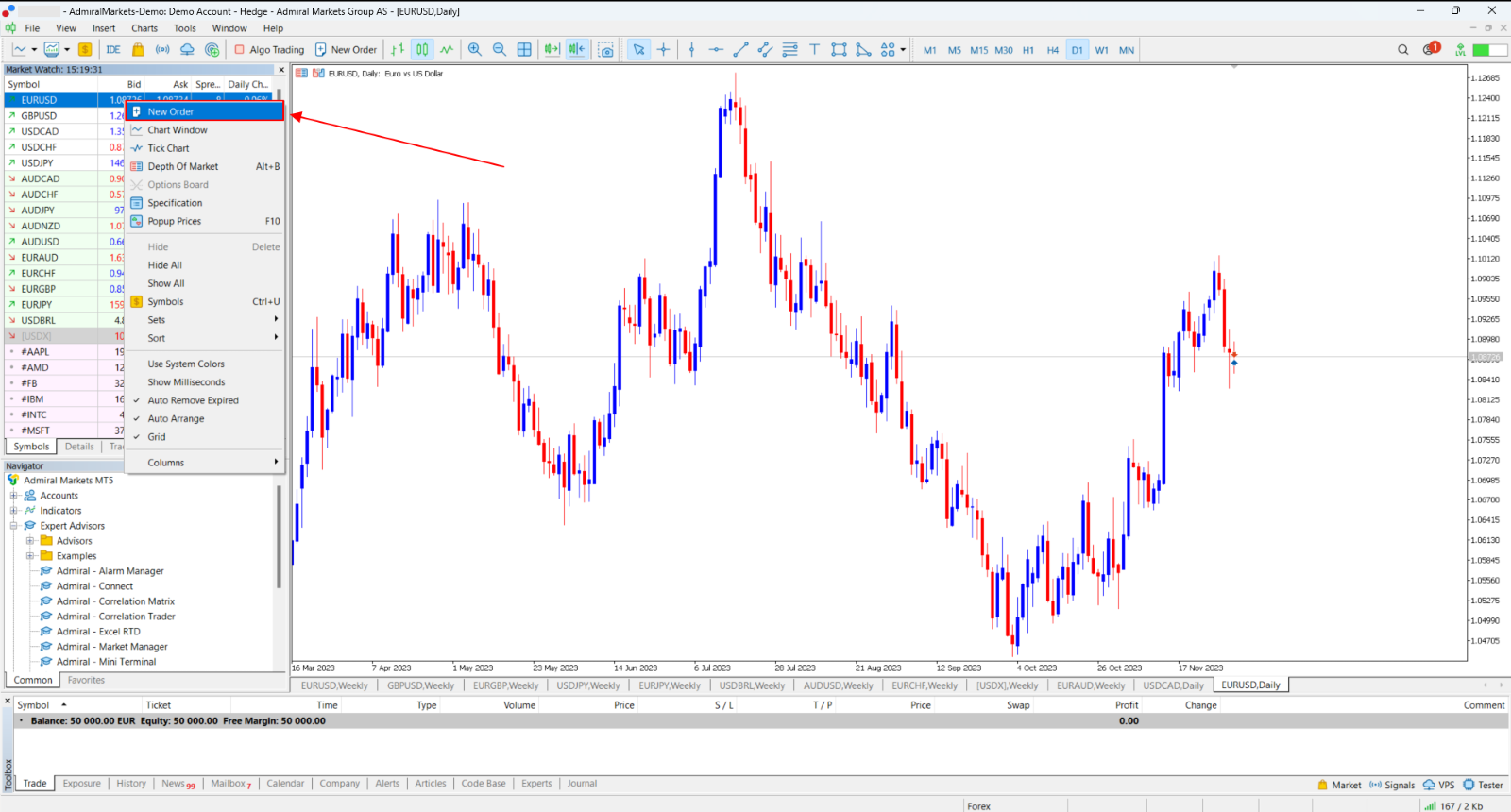Open the Favorites tab in Navigator
Image resolution: width=1511 pixels, height=812 pixels.
point(86,680)
